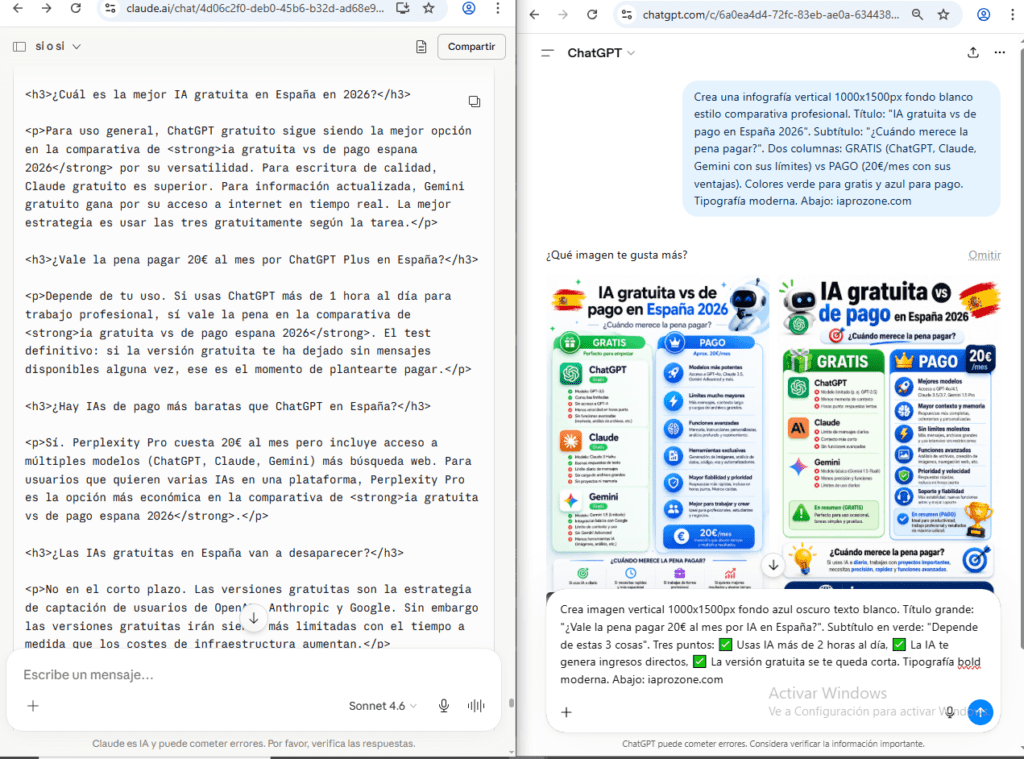Screen dimensions: 1024x759
Task: Click heading '¿Cuál es la mejor IA gratuita'
Action: click(x=217, y=94)
